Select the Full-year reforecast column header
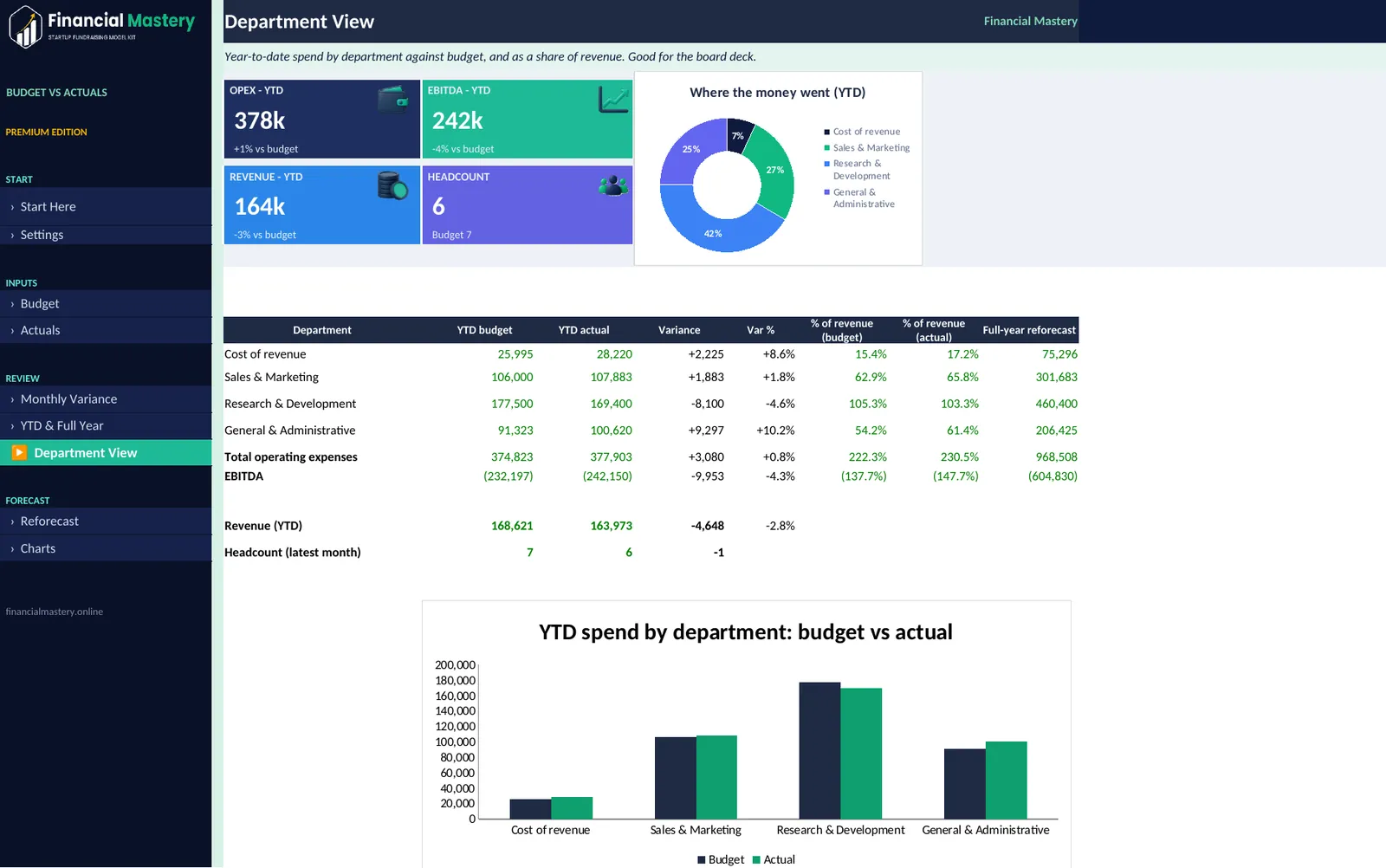1386x868 pixels. (1029, 330)
